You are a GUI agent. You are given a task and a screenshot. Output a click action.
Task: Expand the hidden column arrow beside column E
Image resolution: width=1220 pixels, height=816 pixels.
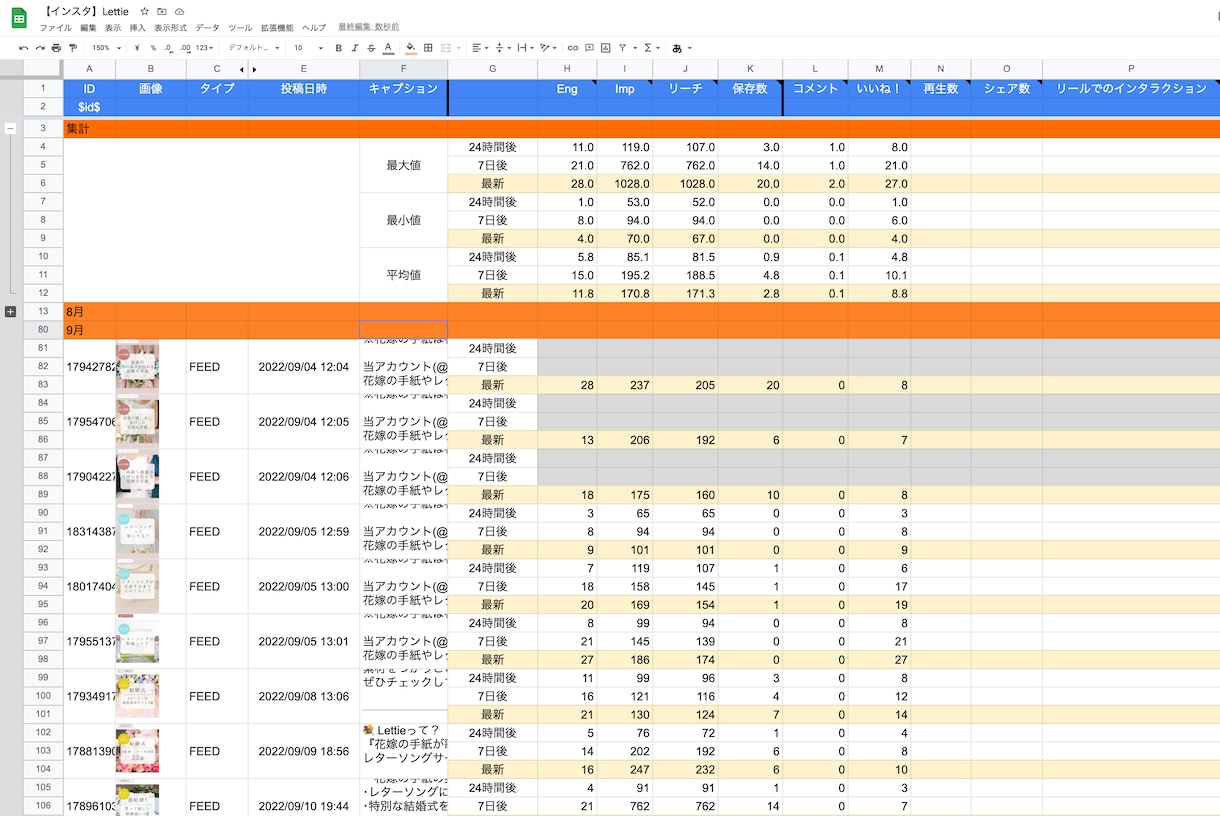click(x=254, y=69)
